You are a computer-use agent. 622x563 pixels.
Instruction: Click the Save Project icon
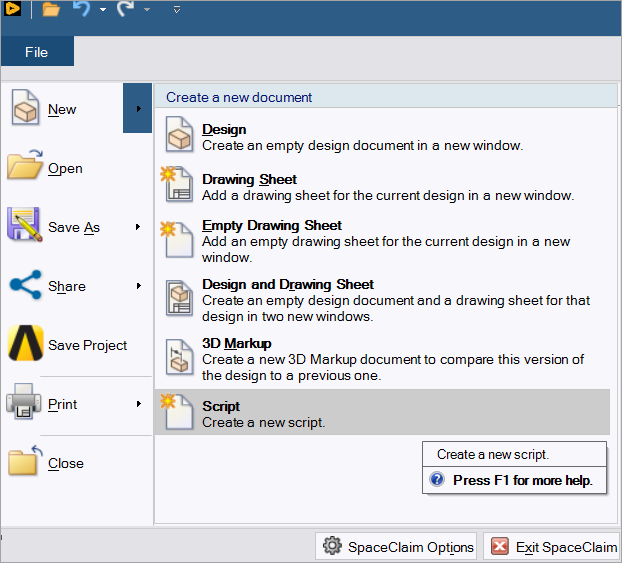coord(25,345)
